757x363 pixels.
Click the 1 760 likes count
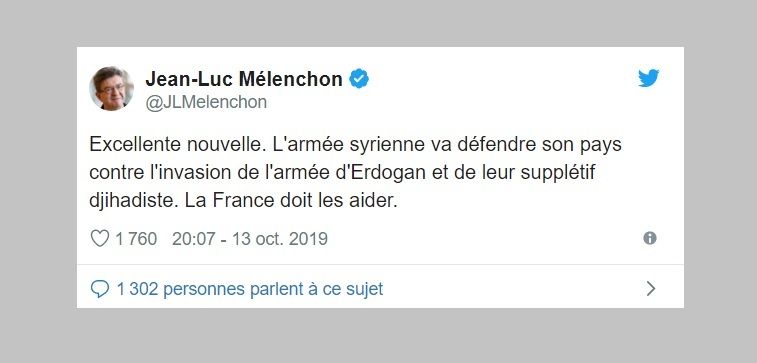tap(136, 238)
